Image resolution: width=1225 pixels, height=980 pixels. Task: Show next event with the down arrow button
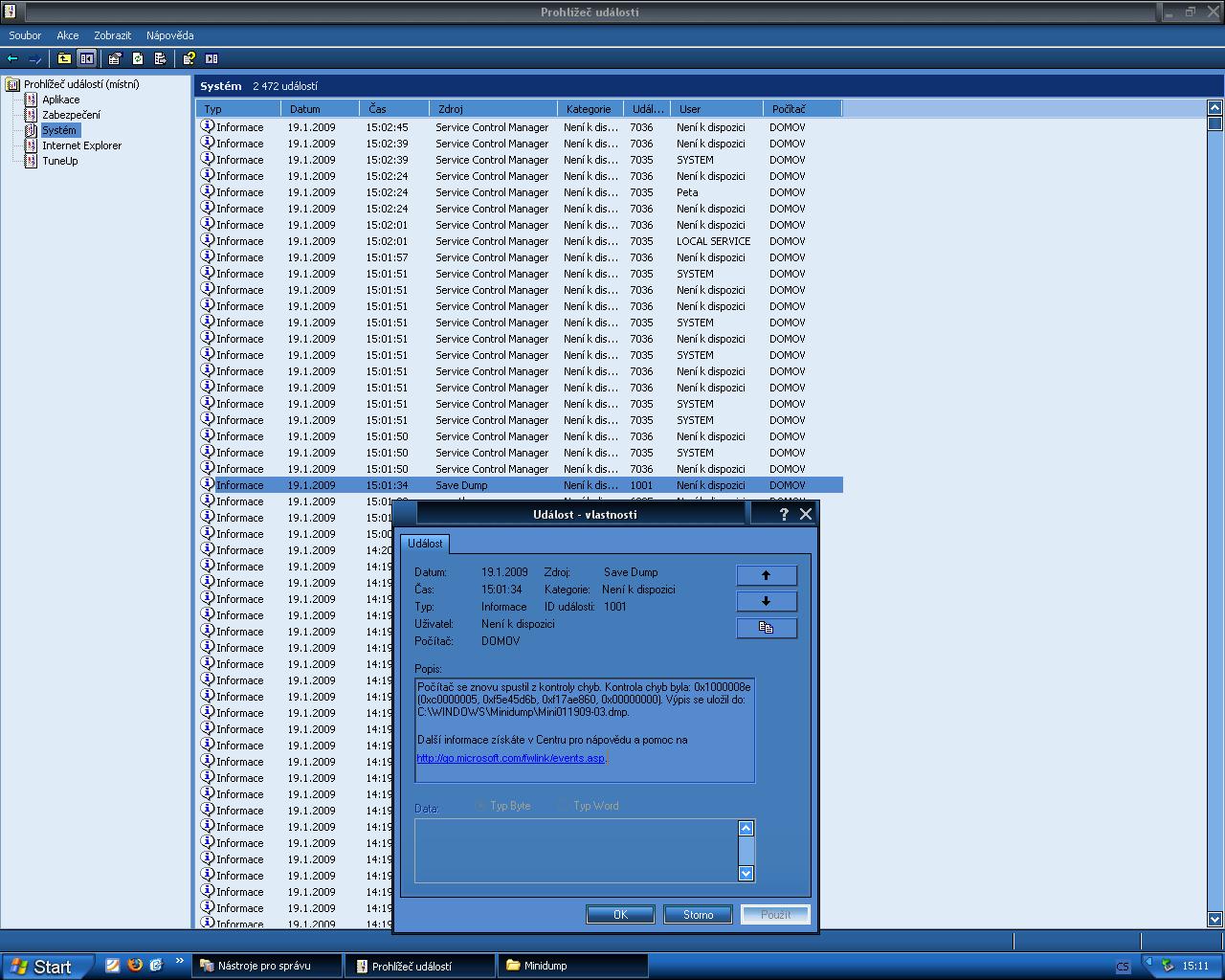point(766,601)
